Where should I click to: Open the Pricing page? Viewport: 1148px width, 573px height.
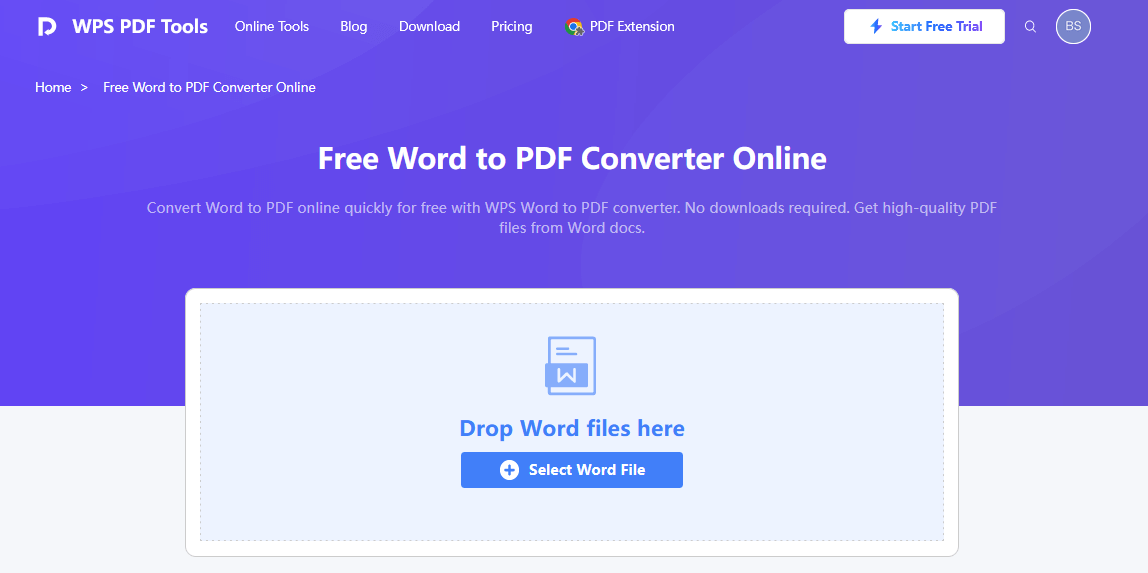(512, 26)
